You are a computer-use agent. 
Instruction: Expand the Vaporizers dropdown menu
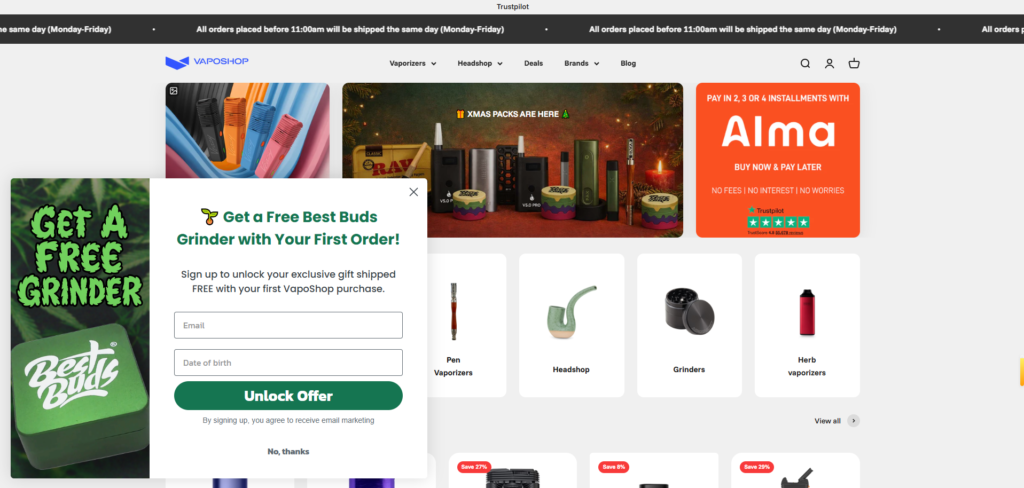point(413,63)
